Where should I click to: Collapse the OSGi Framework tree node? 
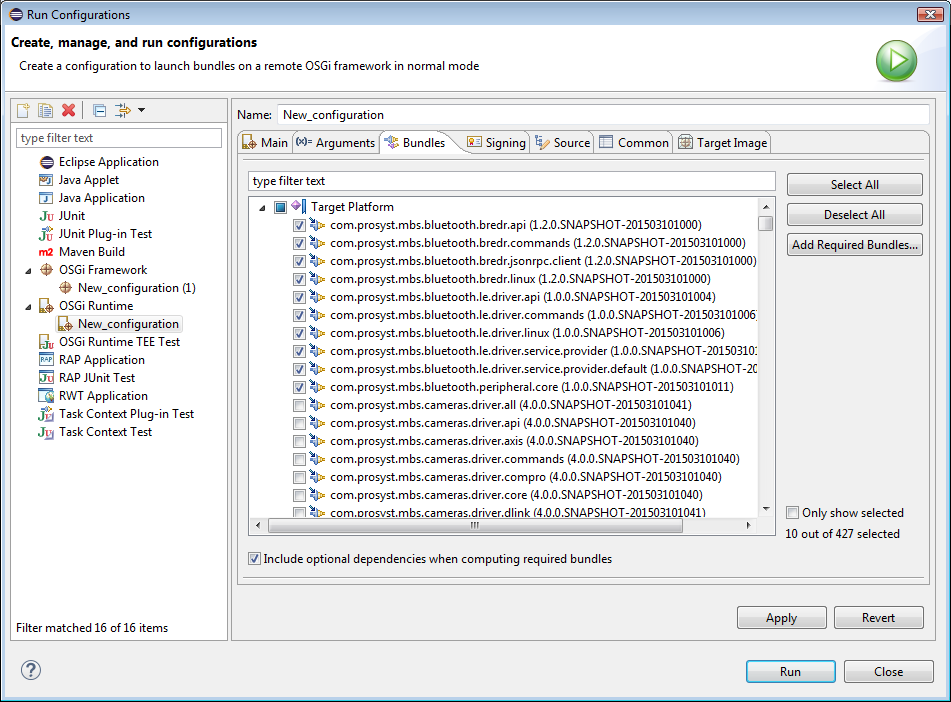[29, 270]
